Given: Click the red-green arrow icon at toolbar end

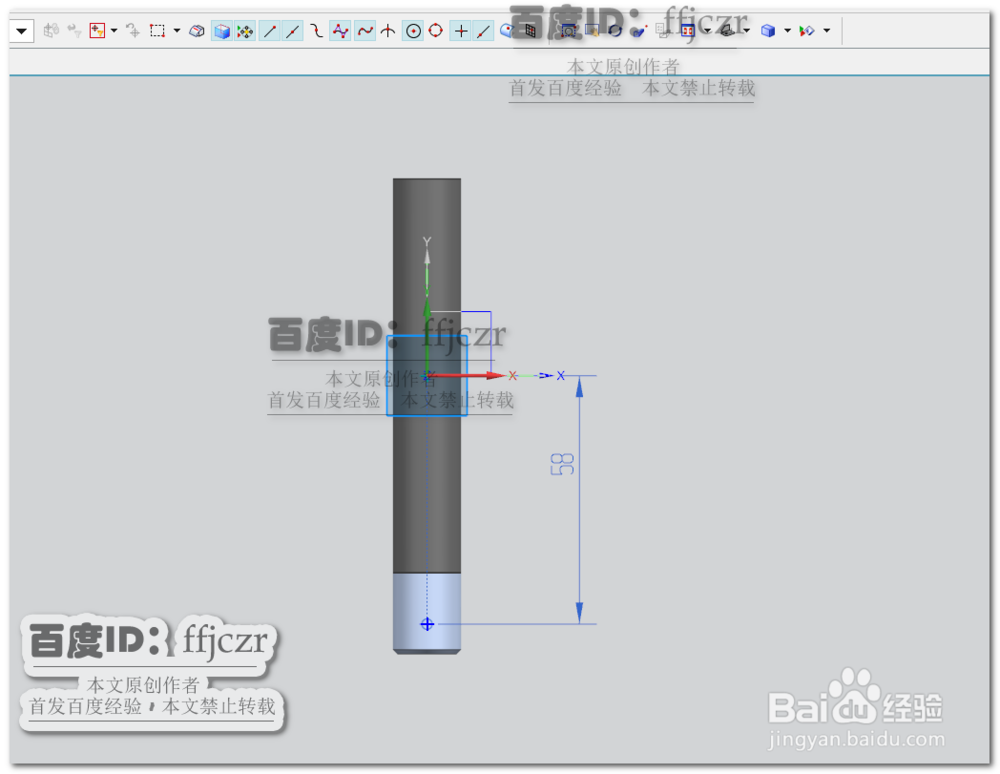Looking at the screenshot, I should click(807, 30).
